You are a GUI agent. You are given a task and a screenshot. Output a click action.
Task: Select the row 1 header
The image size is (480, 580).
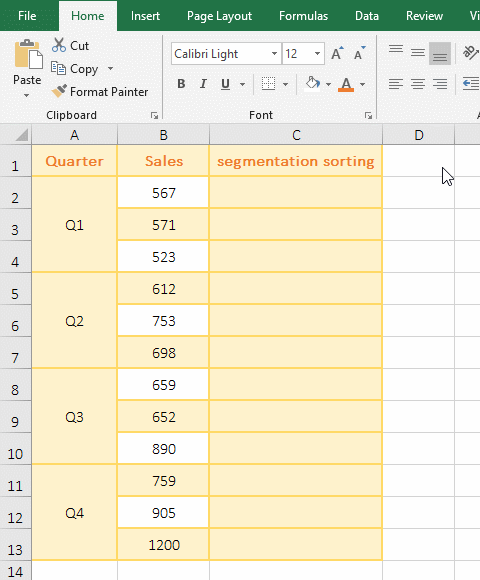[15, 161]
